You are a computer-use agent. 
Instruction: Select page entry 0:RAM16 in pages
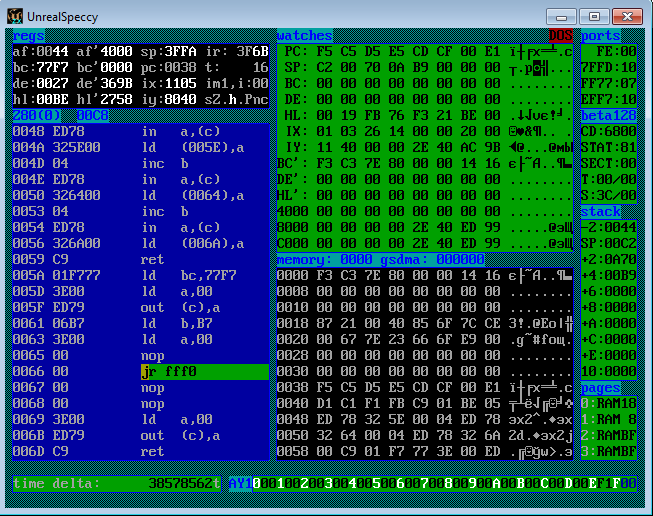click(x=608, y=403)
